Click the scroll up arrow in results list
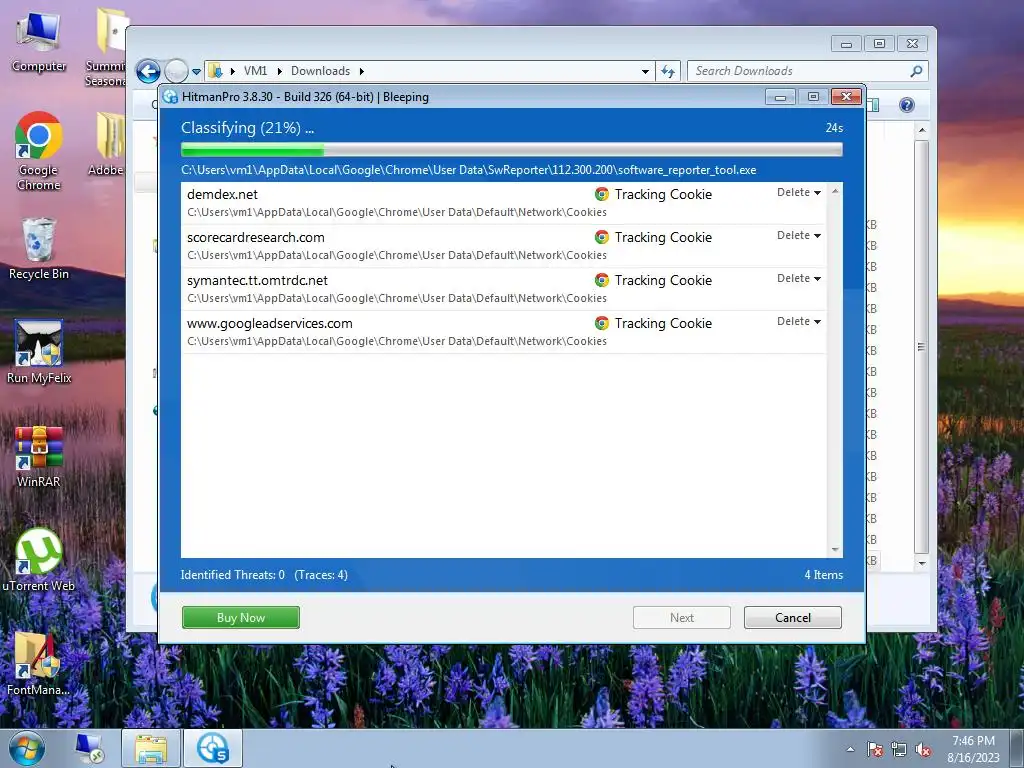 coord(835,191)
